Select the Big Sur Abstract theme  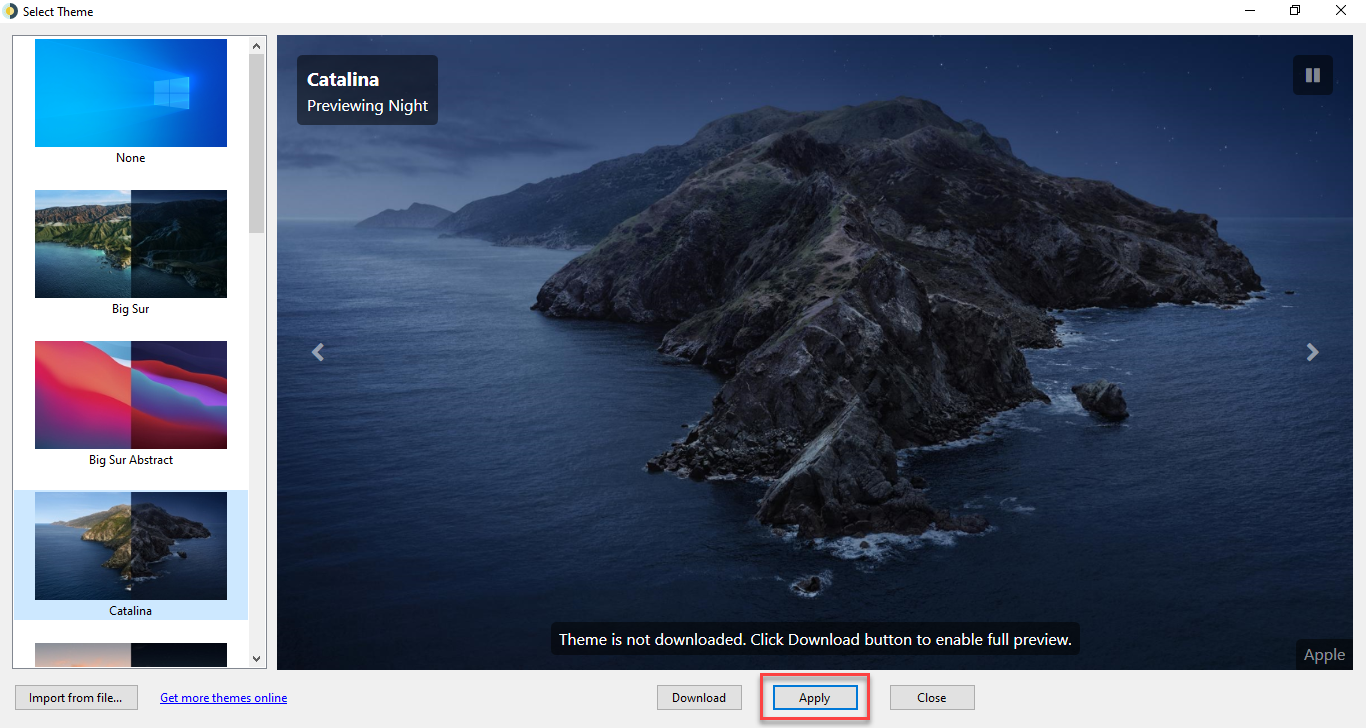pos(130,395)
